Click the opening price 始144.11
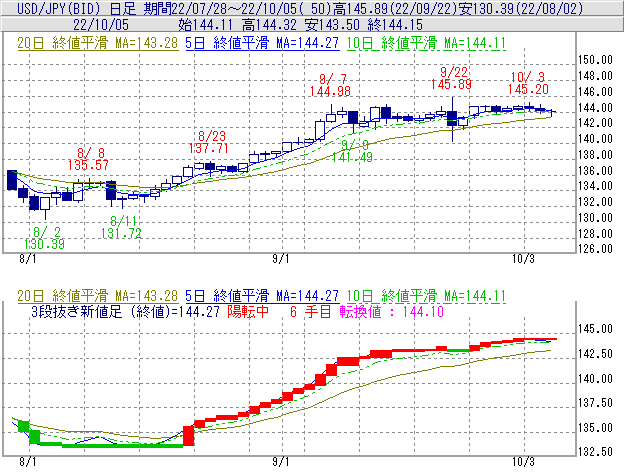624x475 pixels. point(205,25)
